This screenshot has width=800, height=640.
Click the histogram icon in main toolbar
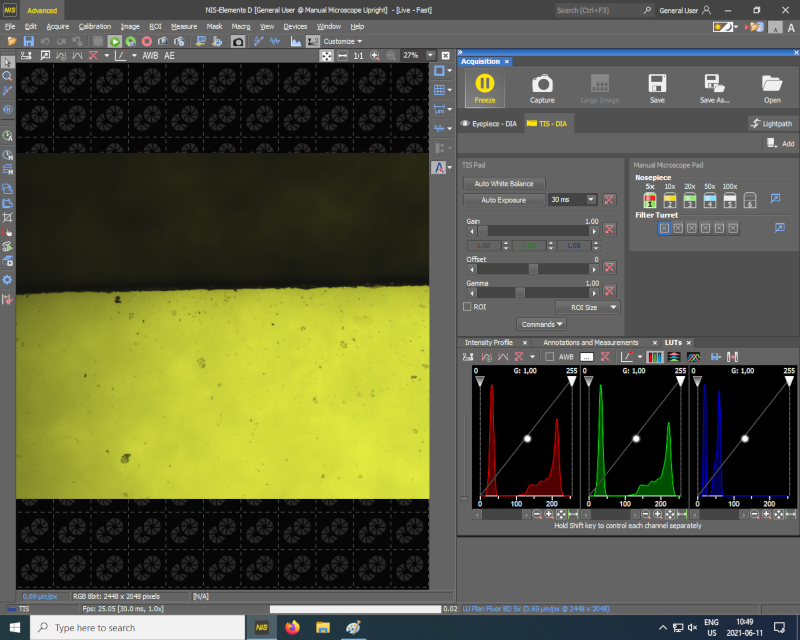[x=296, y=42]
